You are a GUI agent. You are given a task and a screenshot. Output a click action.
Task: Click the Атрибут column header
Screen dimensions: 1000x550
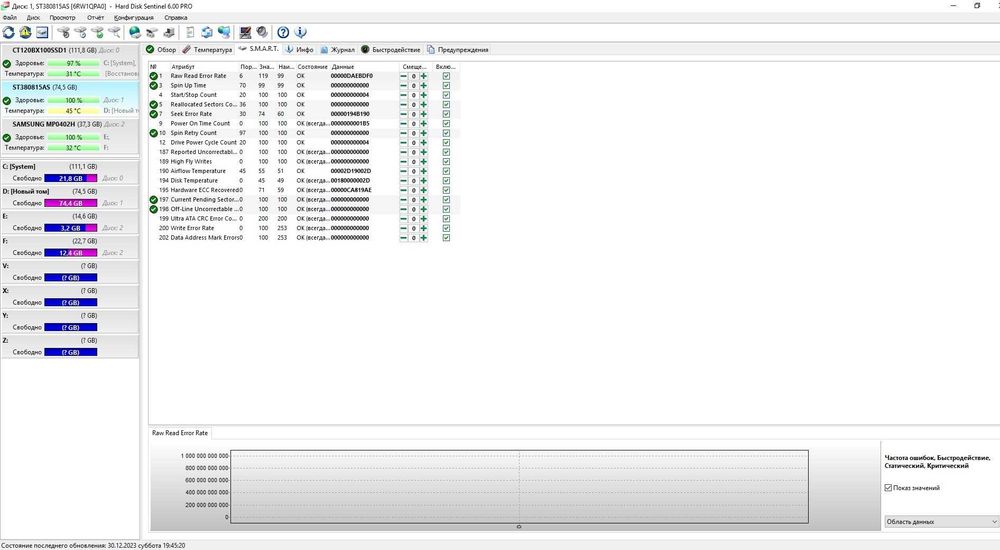[182, 66]
